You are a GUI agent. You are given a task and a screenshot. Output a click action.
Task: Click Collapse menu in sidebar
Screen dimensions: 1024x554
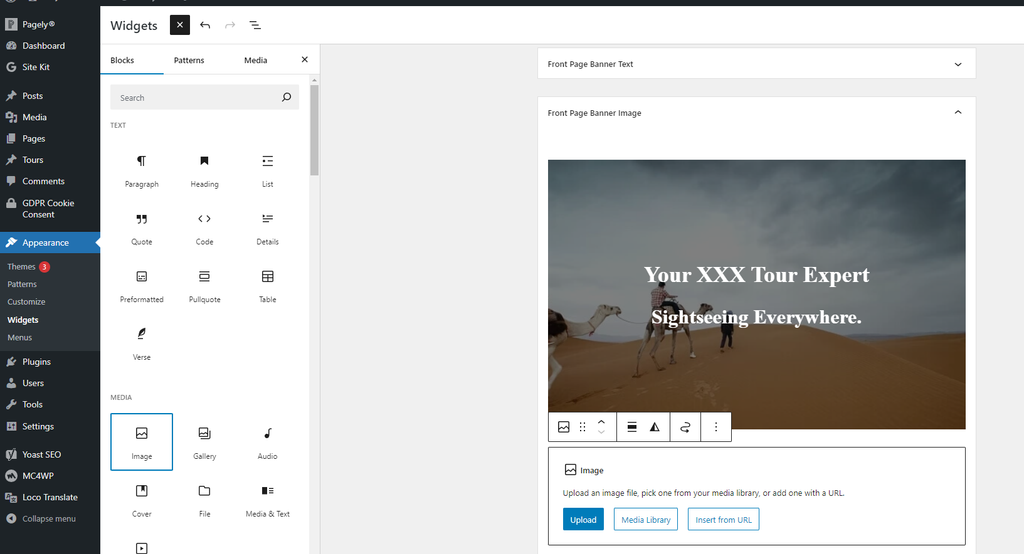(x=50, y=519)
